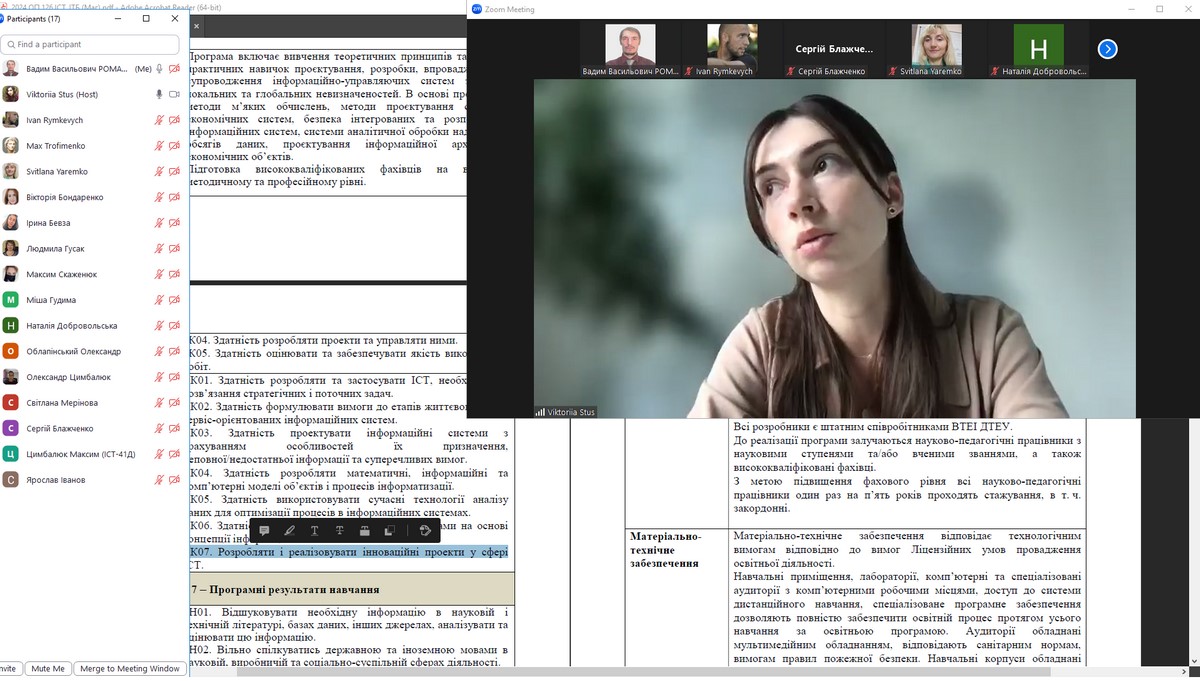Screen dimensions: 1200x681
Task: Click the redact text tool icon
Action: point(365,531)
